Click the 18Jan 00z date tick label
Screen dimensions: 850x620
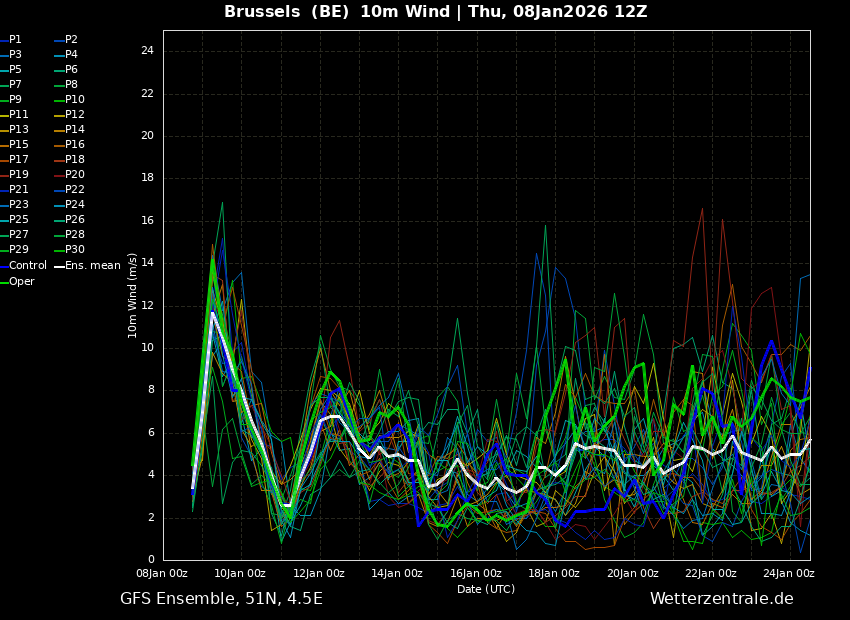tap(554, 574)
